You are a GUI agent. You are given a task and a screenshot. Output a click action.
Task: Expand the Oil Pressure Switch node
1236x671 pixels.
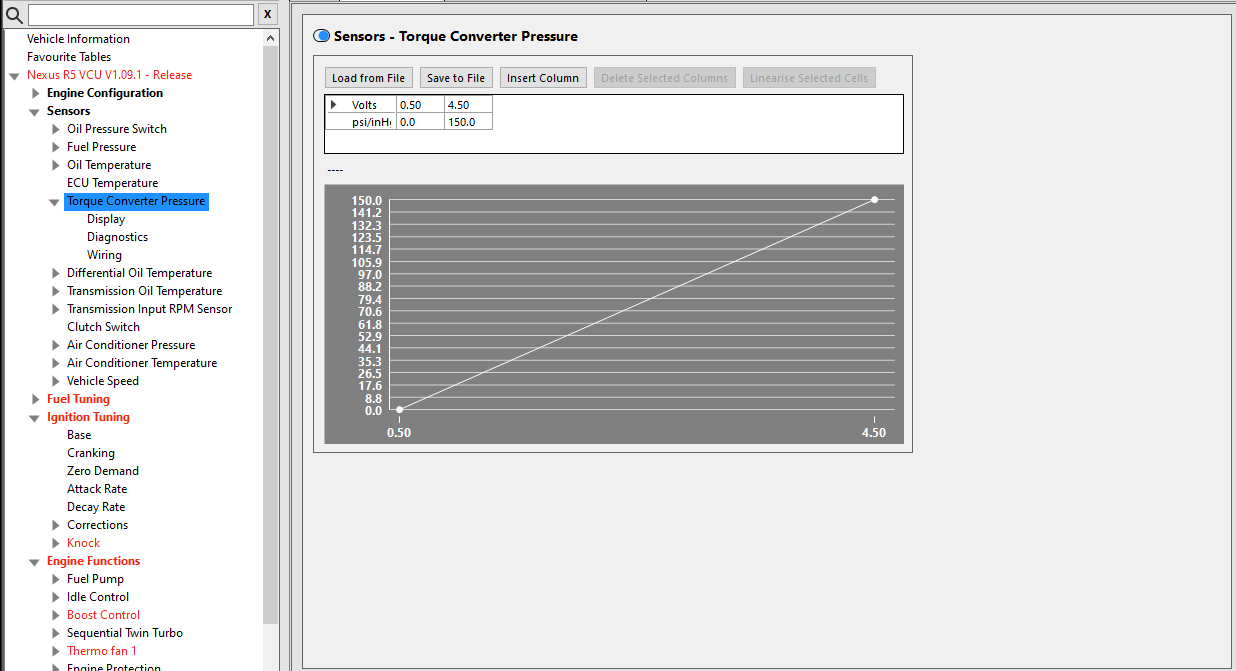[55, 129]
